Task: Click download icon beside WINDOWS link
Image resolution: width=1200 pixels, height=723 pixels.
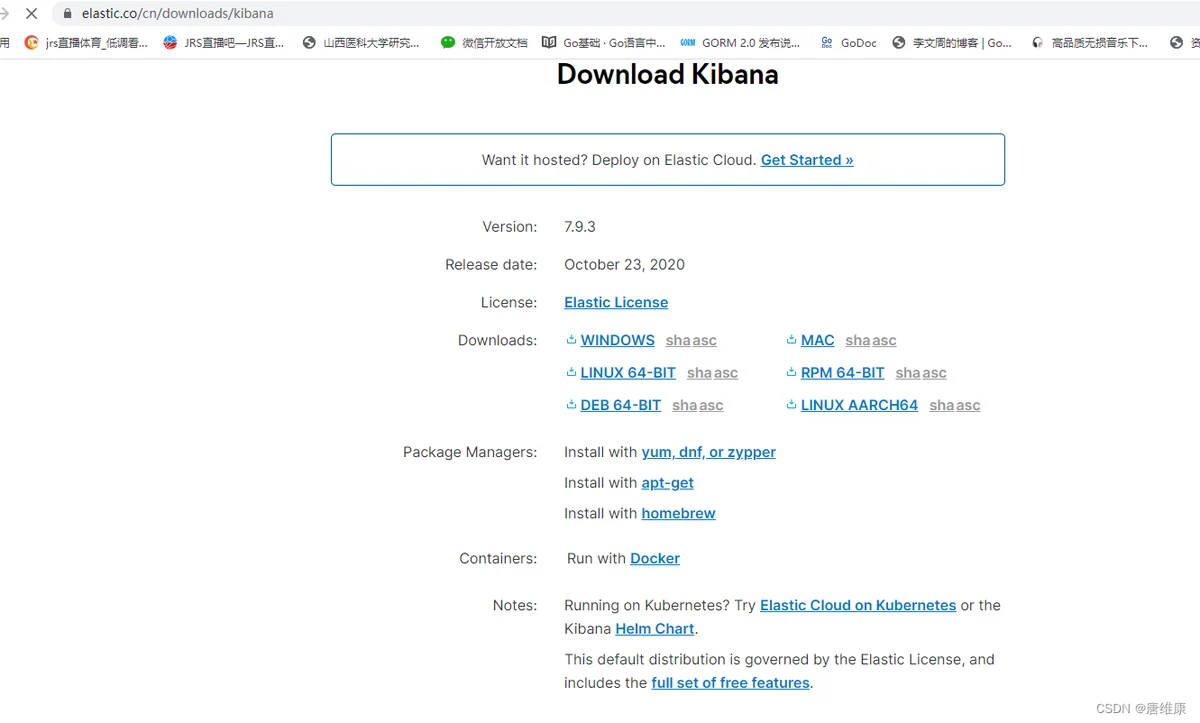Action: 571,340
